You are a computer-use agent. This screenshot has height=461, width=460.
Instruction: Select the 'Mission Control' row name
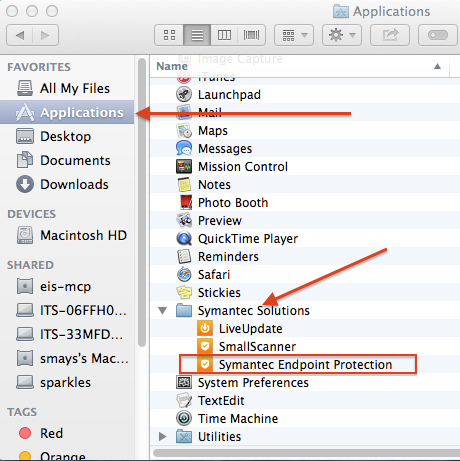(243, 167)
